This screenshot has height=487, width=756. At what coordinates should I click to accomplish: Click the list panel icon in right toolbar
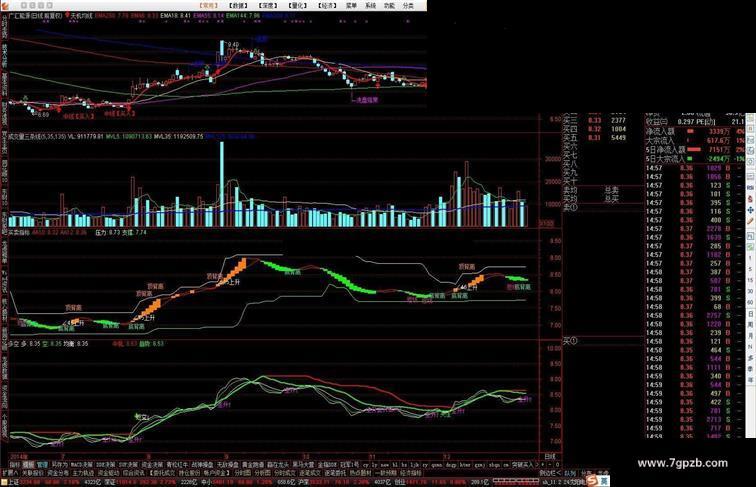[x=751, y=176]
